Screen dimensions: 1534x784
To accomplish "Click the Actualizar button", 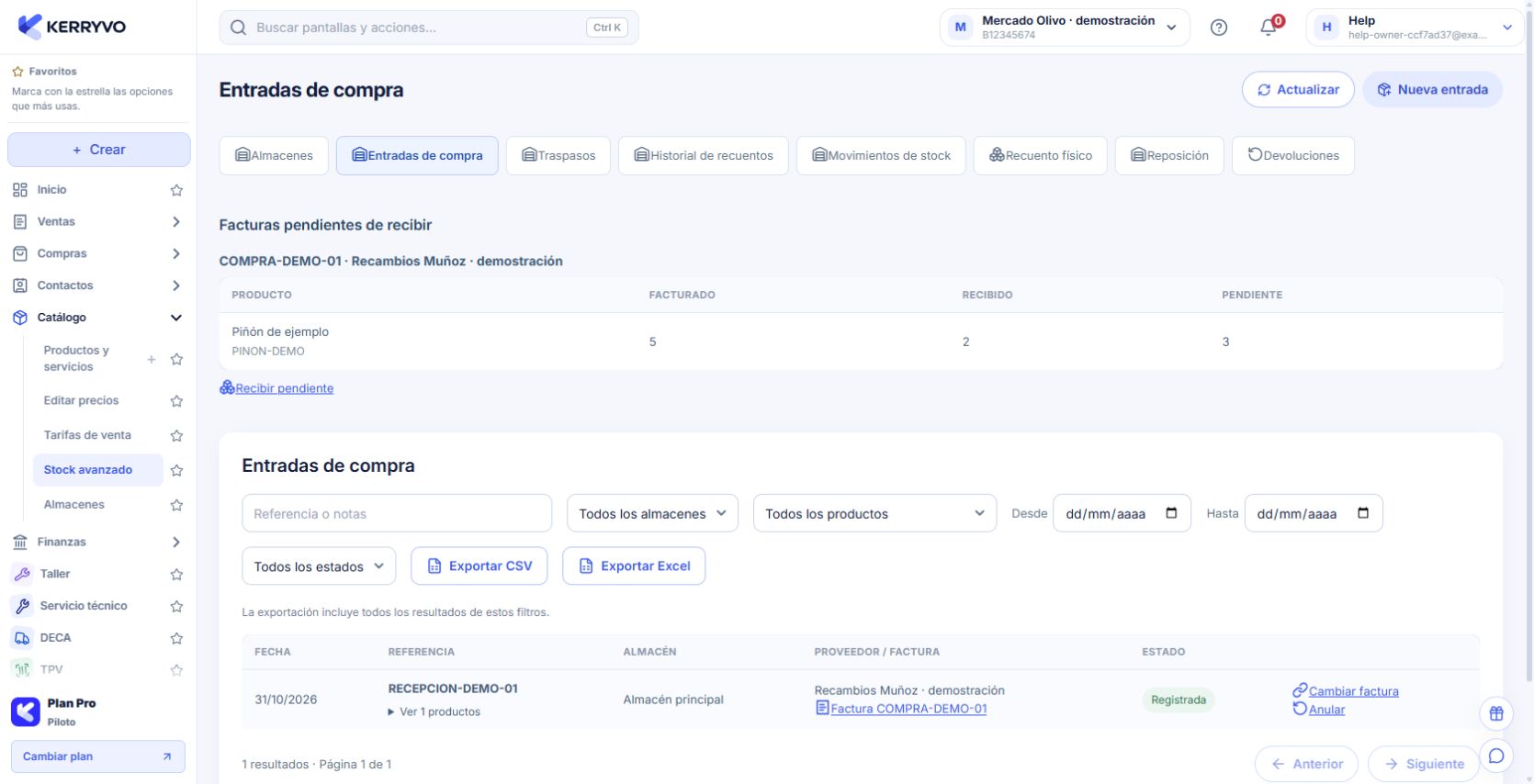I will 1298,89.
